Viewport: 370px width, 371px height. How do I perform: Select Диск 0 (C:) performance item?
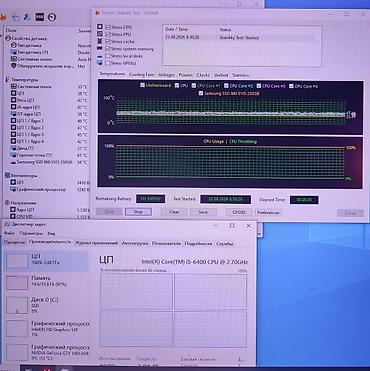(47, 305)
